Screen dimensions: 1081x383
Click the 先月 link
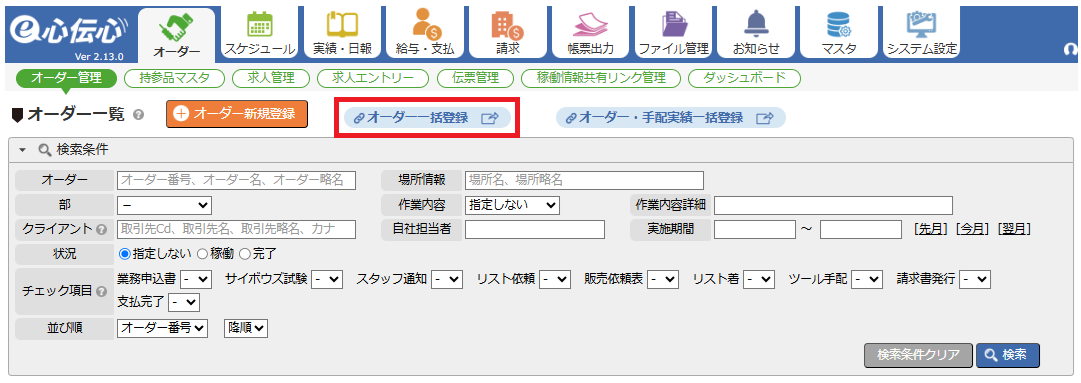pos(931,229)
